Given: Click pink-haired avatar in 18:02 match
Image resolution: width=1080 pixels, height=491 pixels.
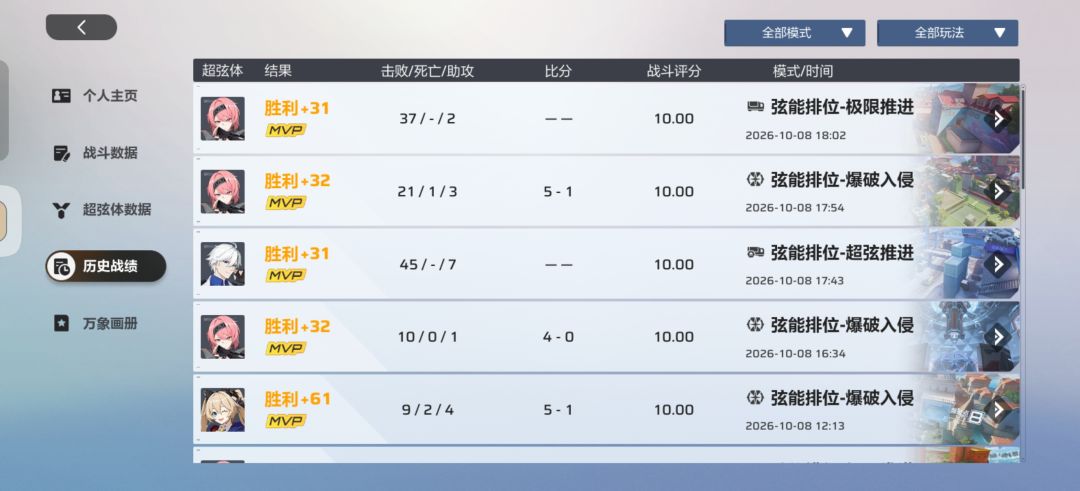Looking at the screenshot, I should pos(222,118).
